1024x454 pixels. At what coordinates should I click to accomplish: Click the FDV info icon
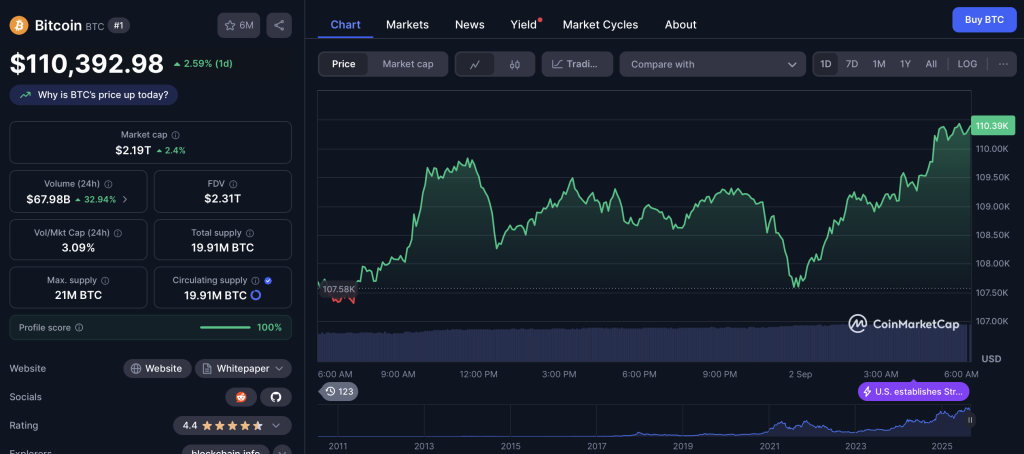coord(233,184)
